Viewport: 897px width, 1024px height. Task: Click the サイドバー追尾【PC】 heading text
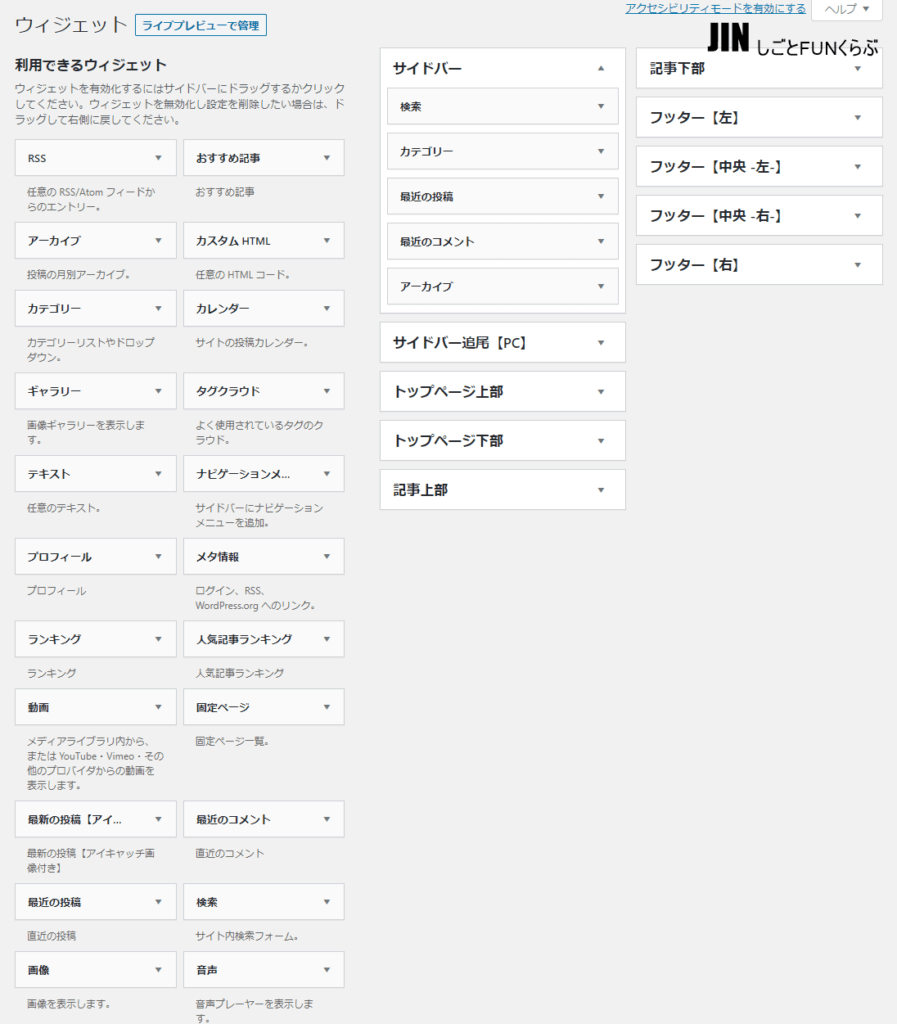460,343
